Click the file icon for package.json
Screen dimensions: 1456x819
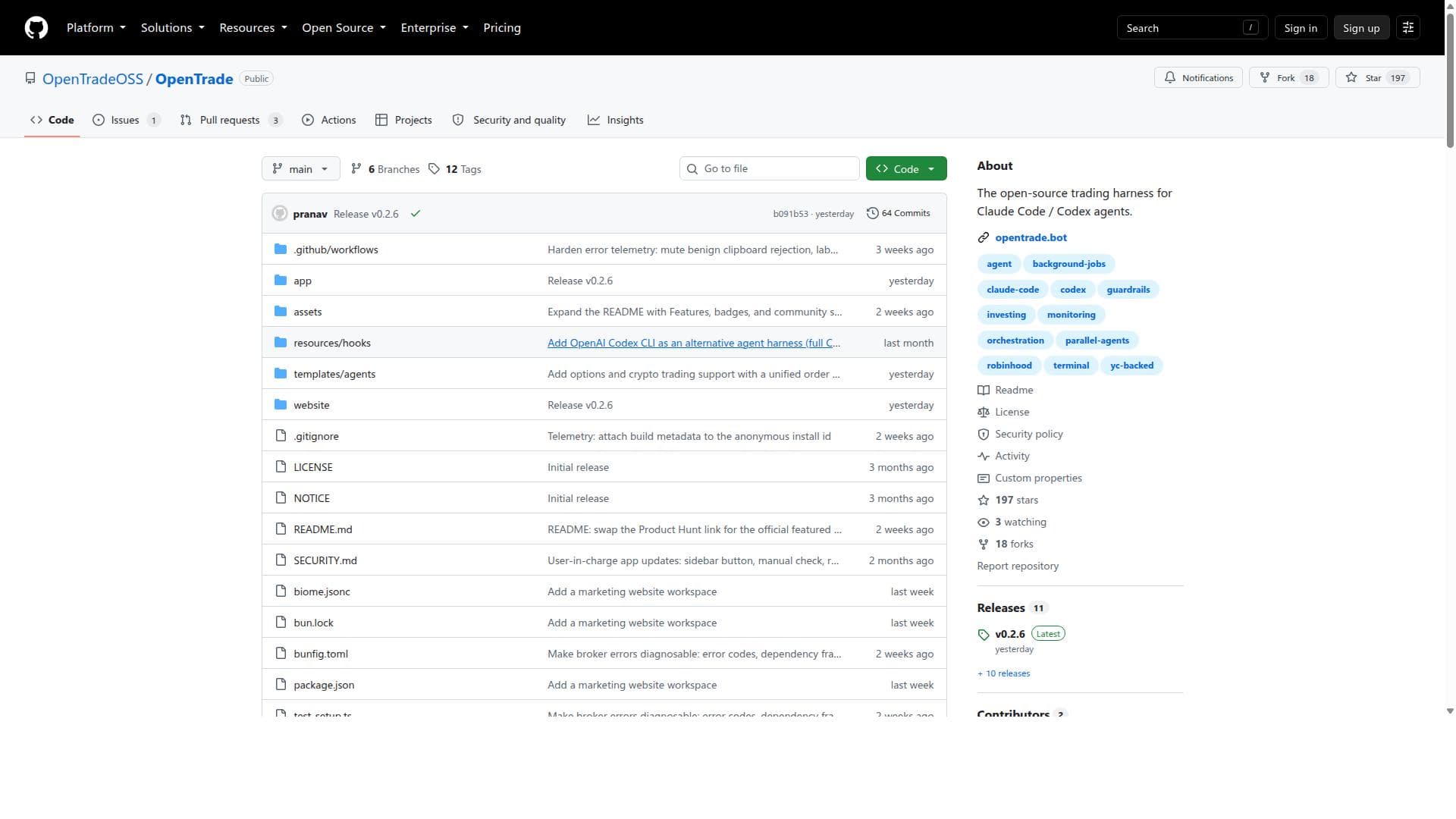pyautogui.click(x=281, y=685)
